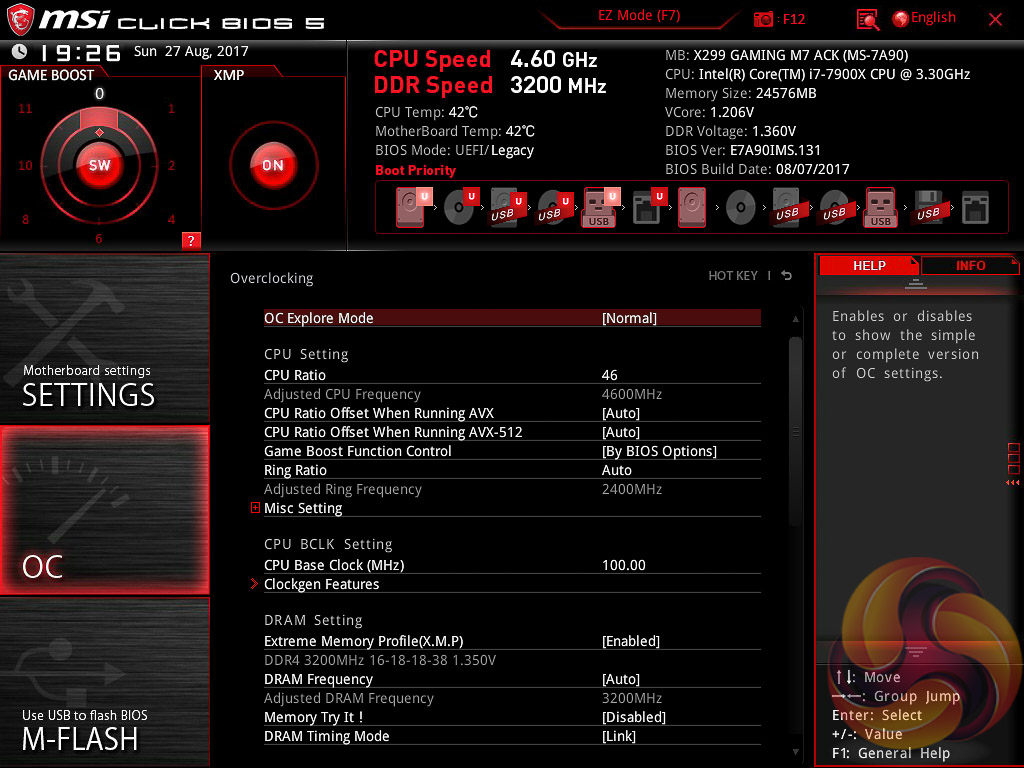This screenshot has height=768, width=1024.
Task: Click the date Sun 27 Aug, 2017
Action: pyautogui.click(x=191, y=51)
